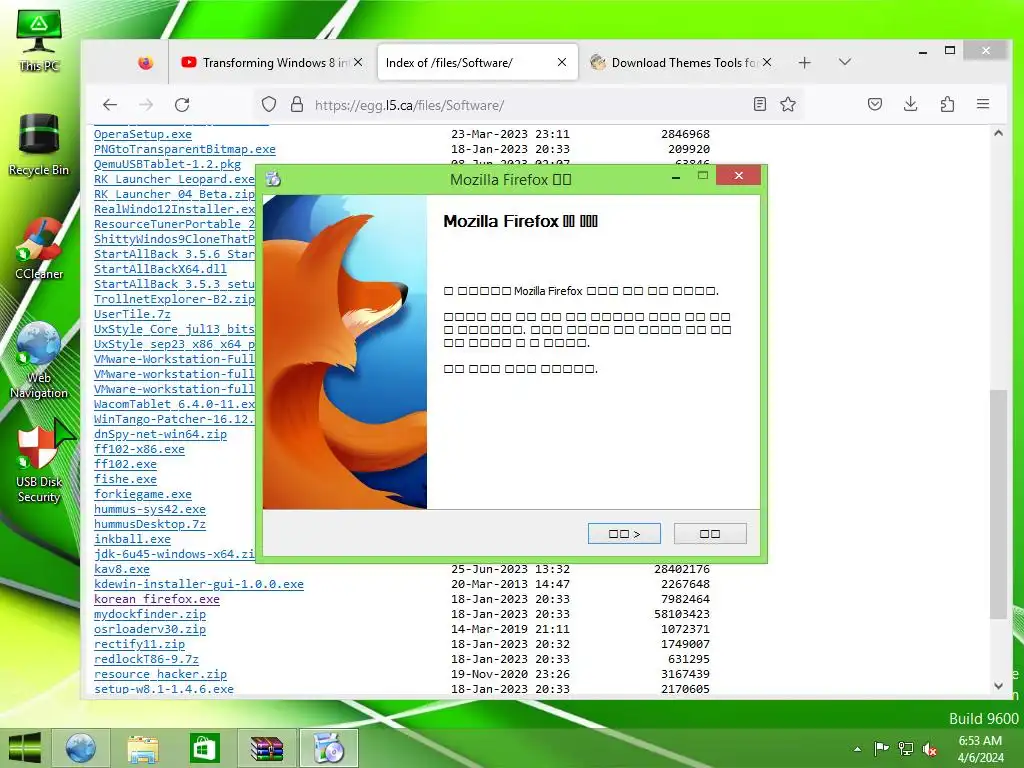
Task: Open the dnSpy-net-win64.zip link
Action: click(160, 434)
